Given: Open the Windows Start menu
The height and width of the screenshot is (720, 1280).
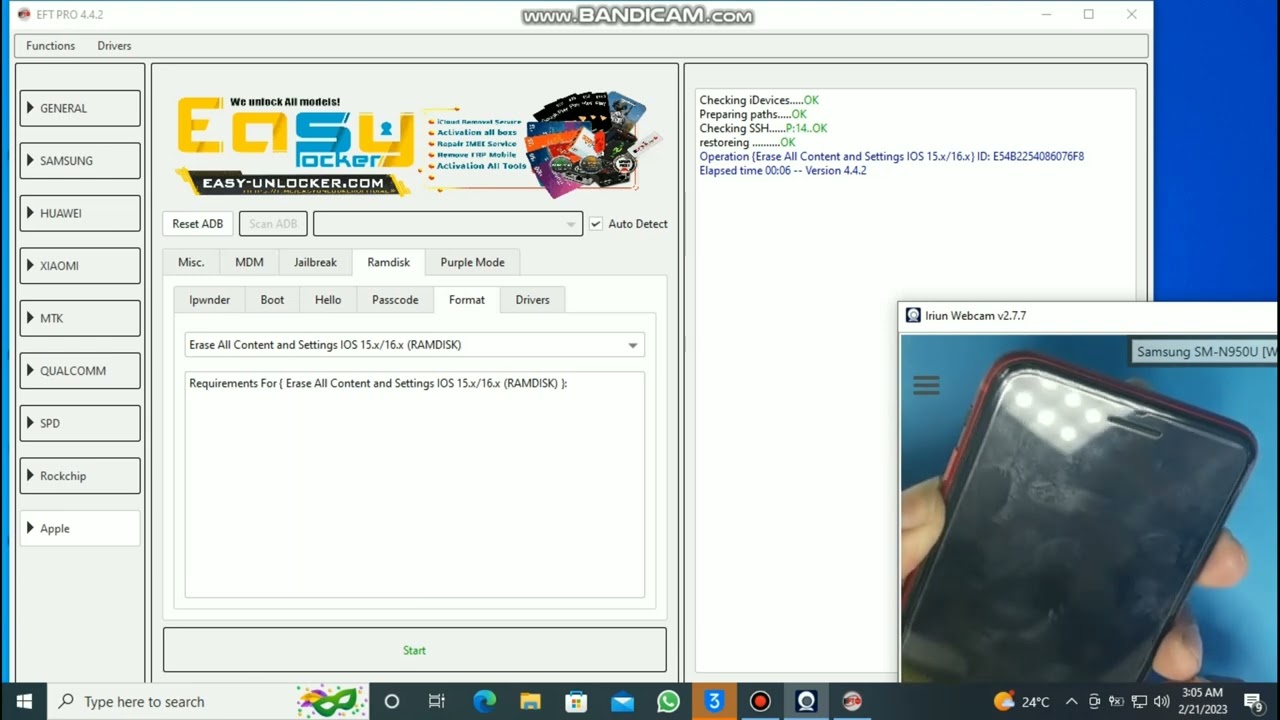Looking at the screenshot, I should pyautogui.click(x=23, y=701).
